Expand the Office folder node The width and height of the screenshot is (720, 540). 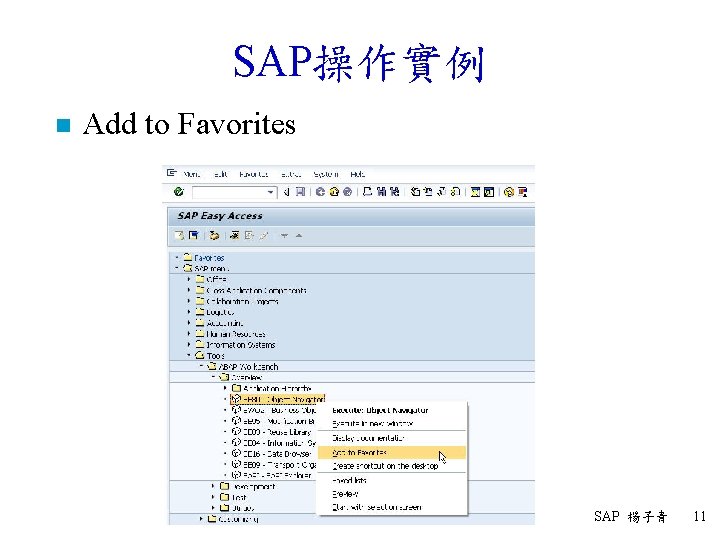pyautogui.click(x=189, y=279)
